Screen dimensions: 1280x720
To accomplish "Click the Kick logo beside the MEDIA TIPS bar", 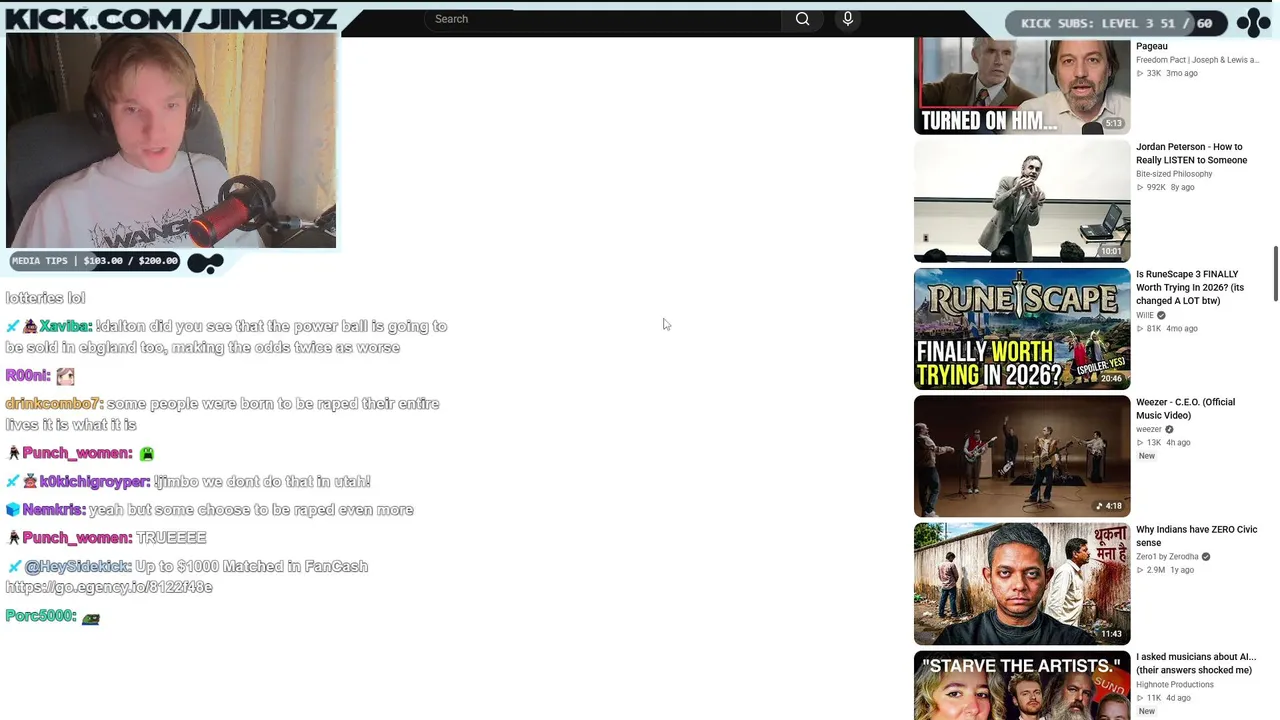I will coord(205,263).
